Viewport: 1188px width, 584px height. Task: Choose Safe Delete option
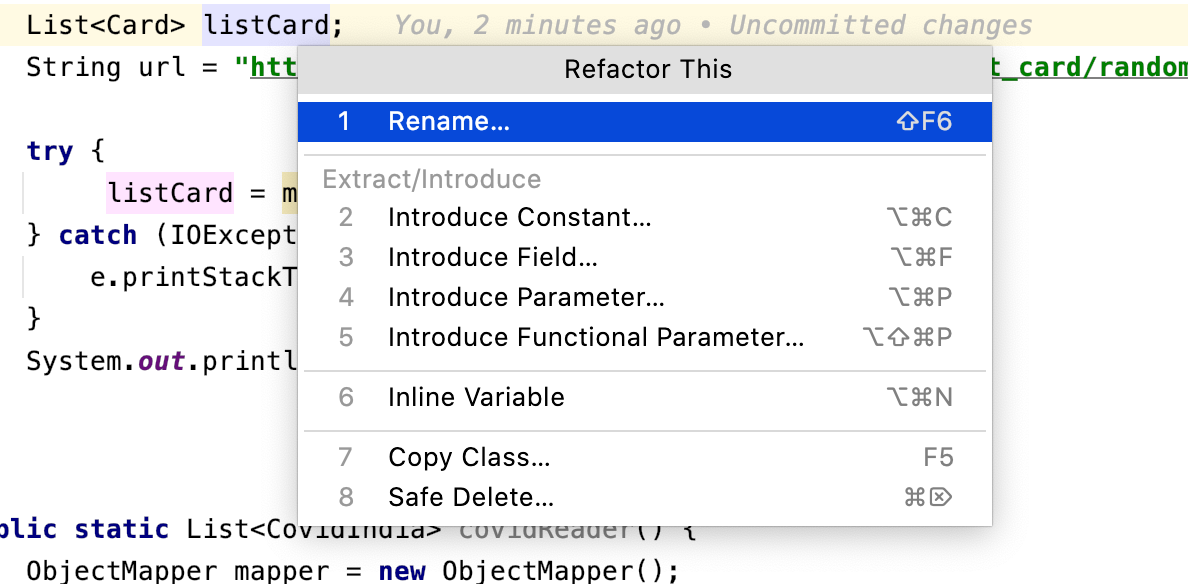point(471,498)
